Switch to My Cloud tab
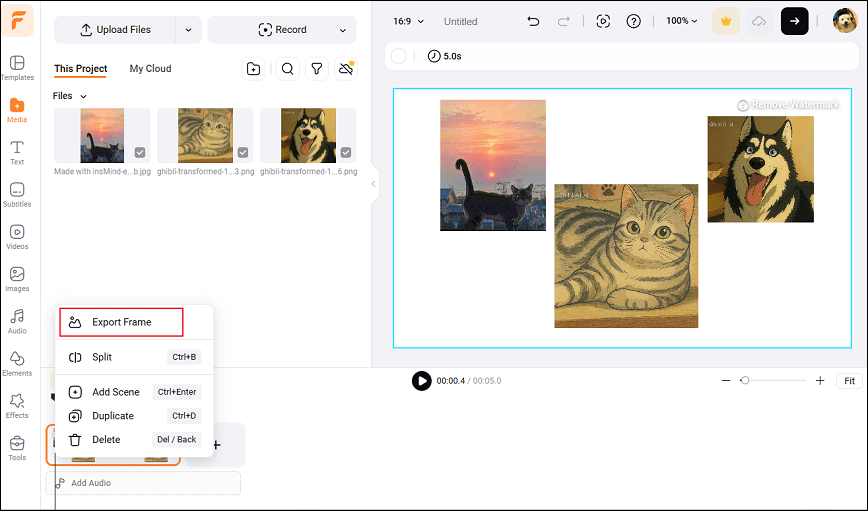Screen dimensions: 868x511 (x=150, y=69)
